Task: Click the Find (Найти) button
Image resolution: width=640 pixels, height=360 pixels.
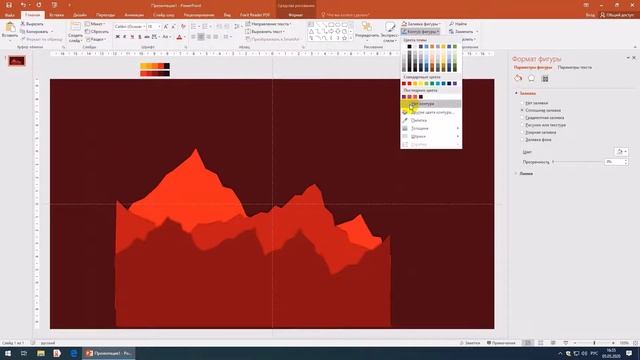Action: click(458, 24)
